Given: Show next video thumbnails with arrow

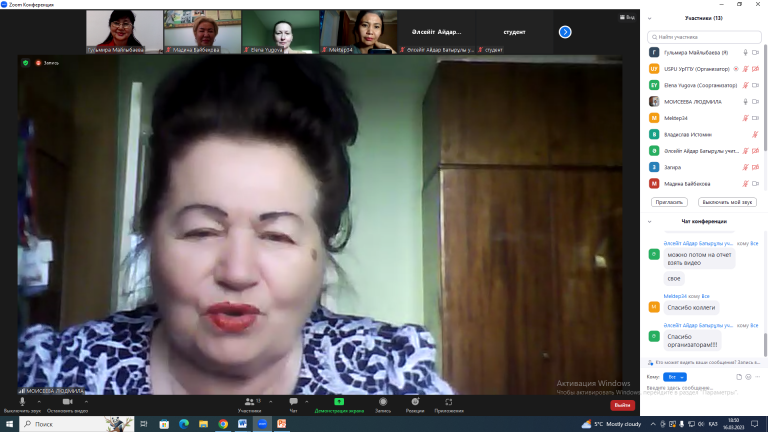Looking at the screenshot, I should (565, 32).
